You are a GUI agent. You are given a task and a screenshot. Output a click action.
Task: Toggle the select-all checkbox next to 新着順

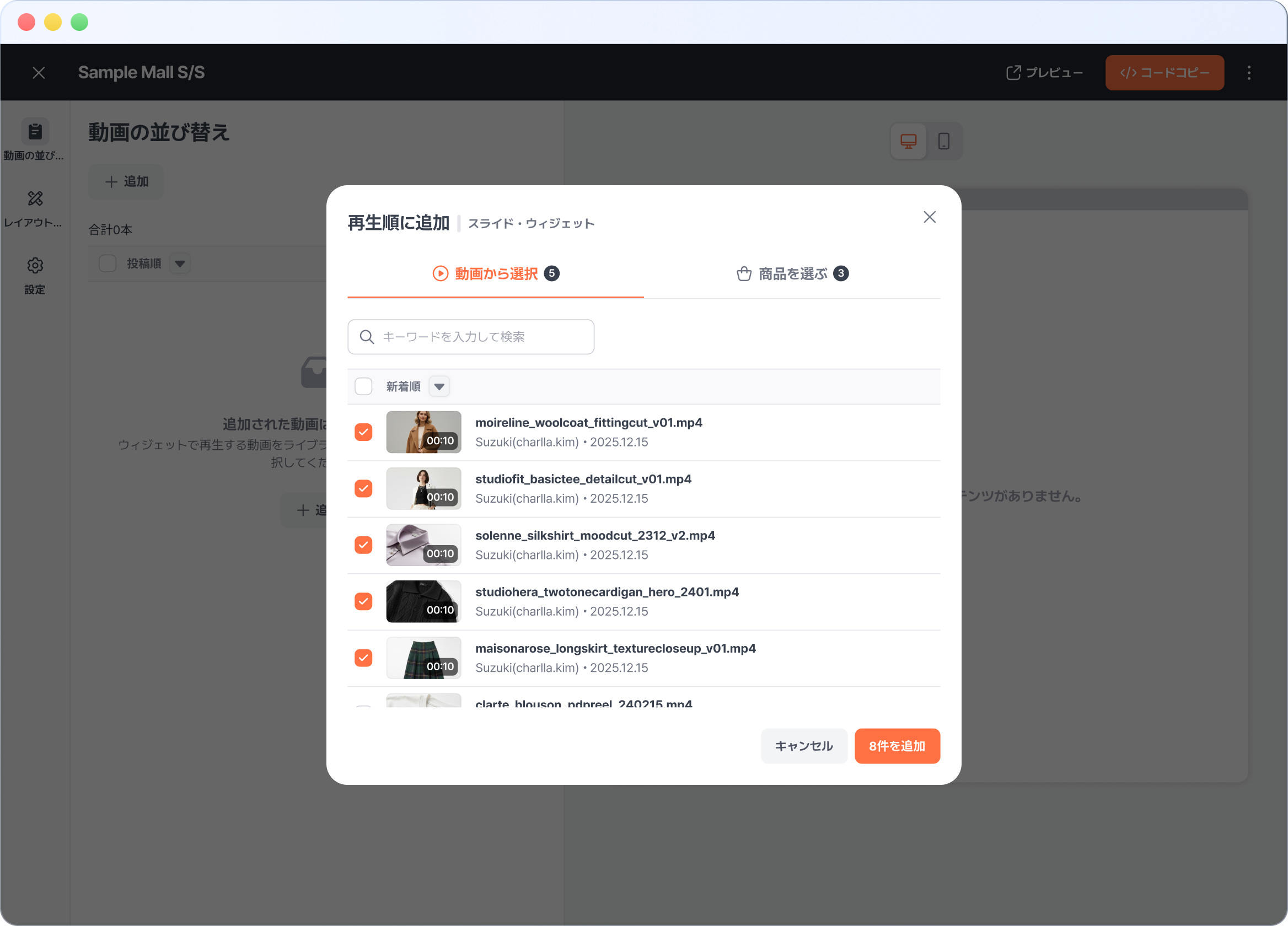(x=363, y=386)
